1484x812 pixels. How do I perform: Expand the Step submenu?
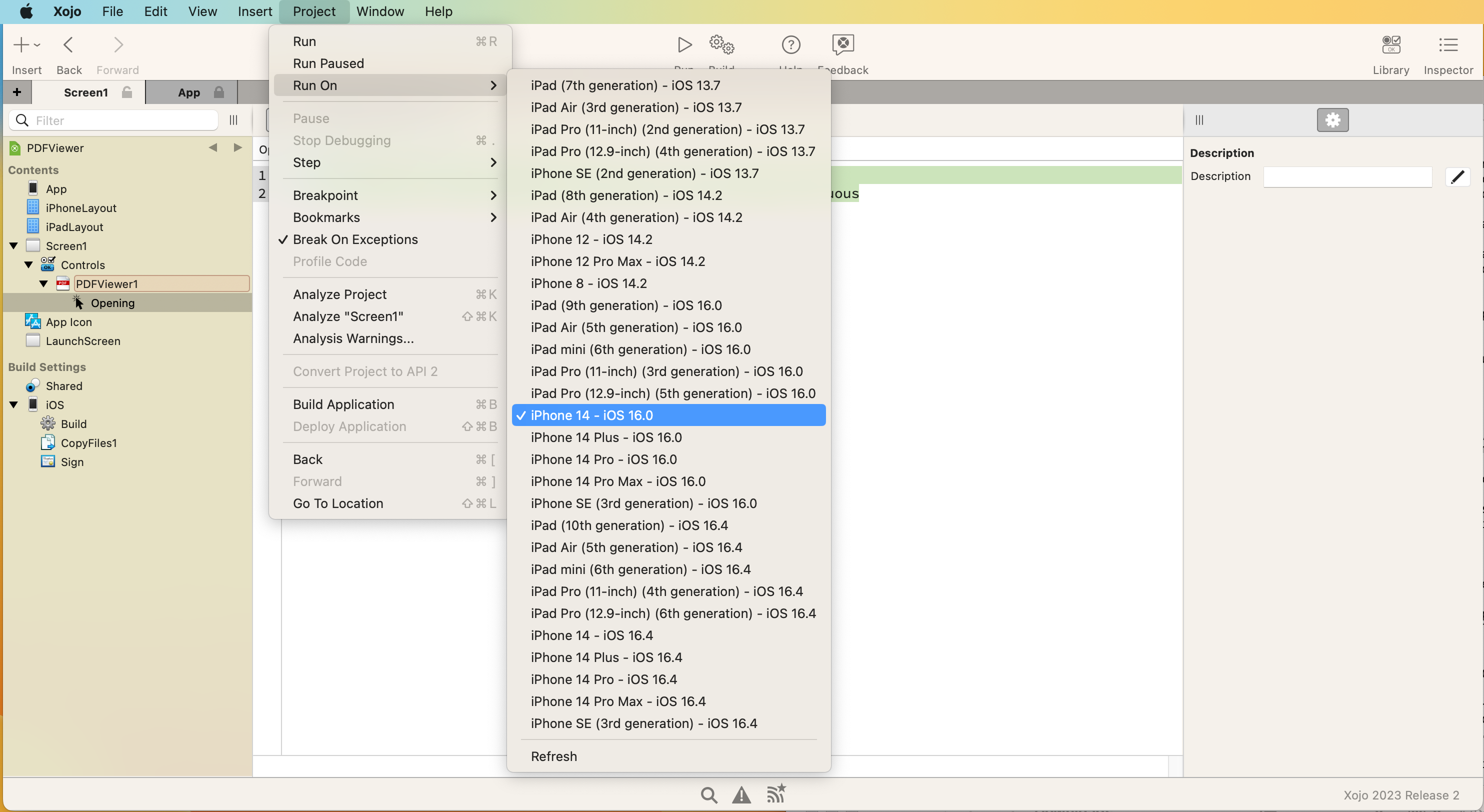389,162
